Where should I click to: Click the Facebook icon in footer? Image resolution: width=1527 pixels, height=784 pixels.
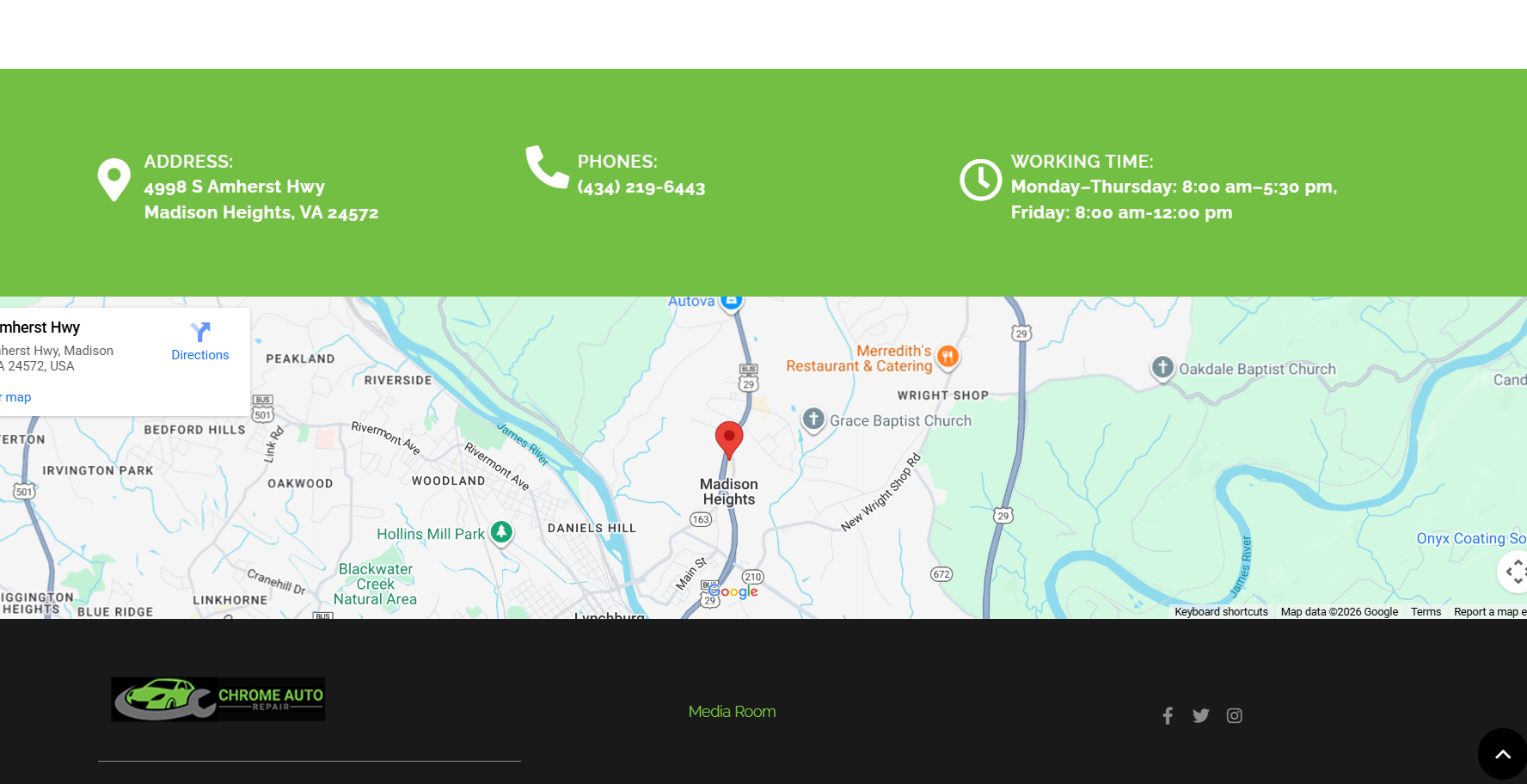click(1168, 715)
